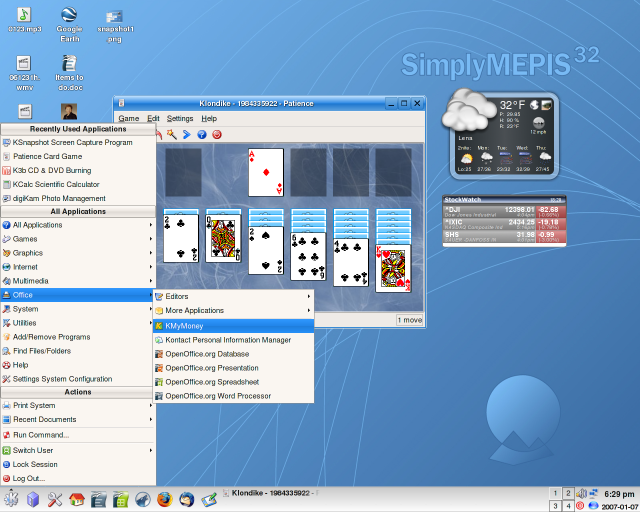This screenshot has height=512, width=640.
Task: Launch OpenOffice Calc spreadsheet from the panel
Action: tap(120, 499)
